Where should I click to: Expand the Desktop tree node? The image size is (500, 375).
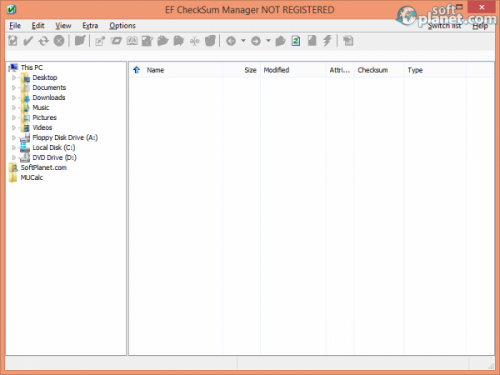[14, 78]
